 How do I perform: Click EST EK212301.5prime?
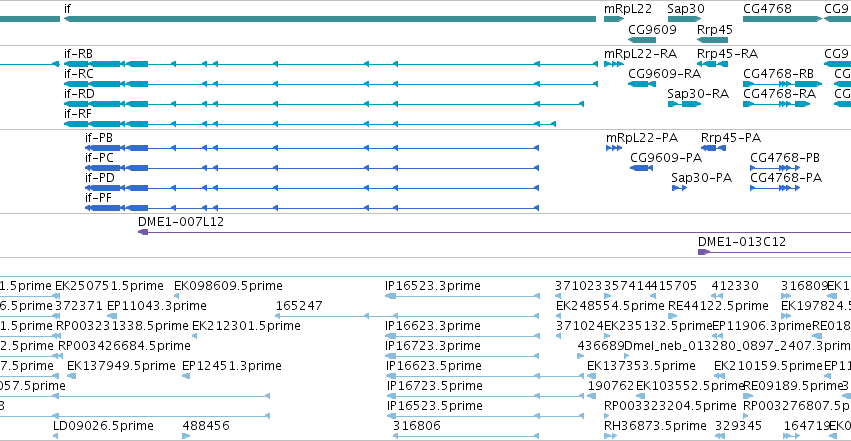coord(246,326)
